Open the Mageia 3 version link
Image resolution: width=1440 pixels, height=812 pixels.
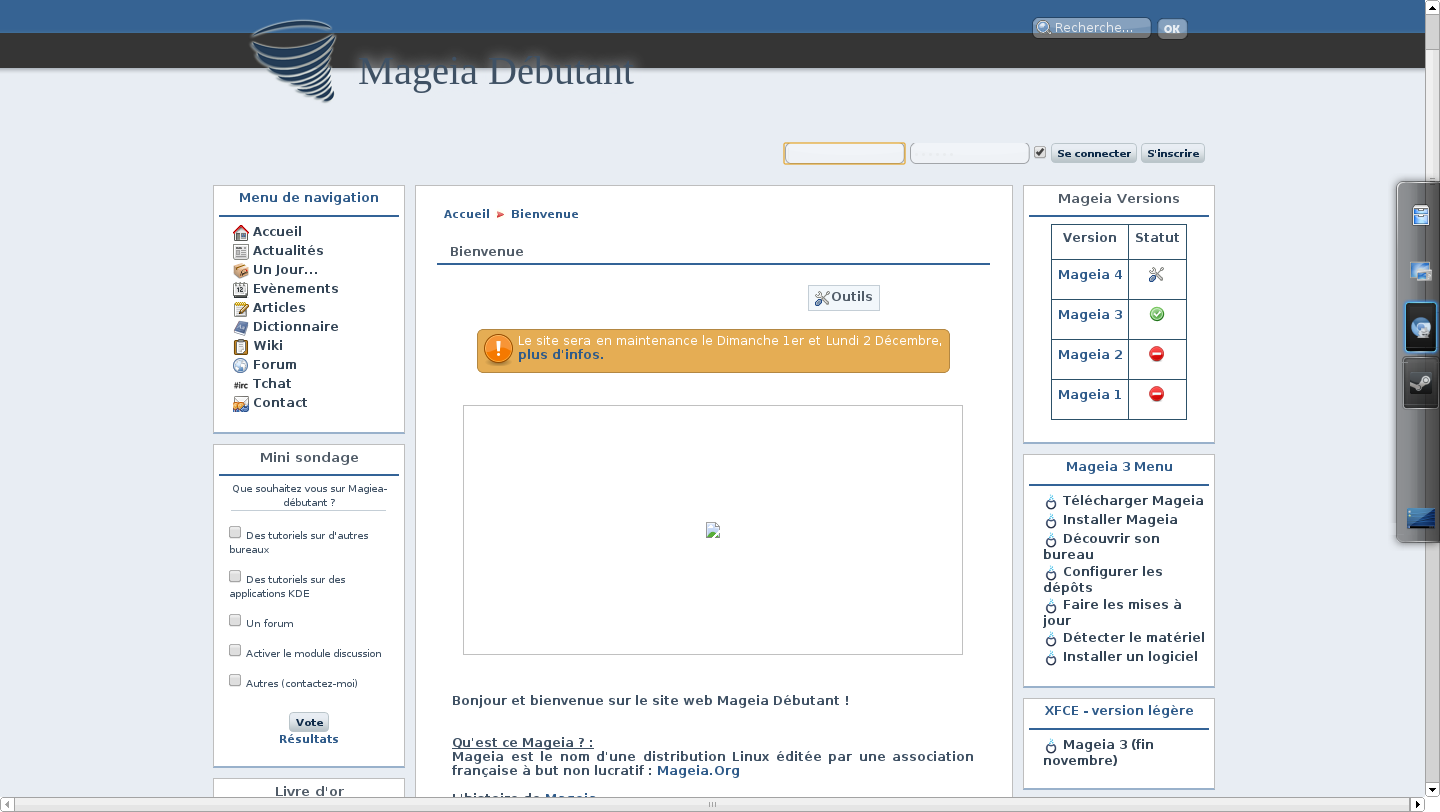click(1090, 314)
